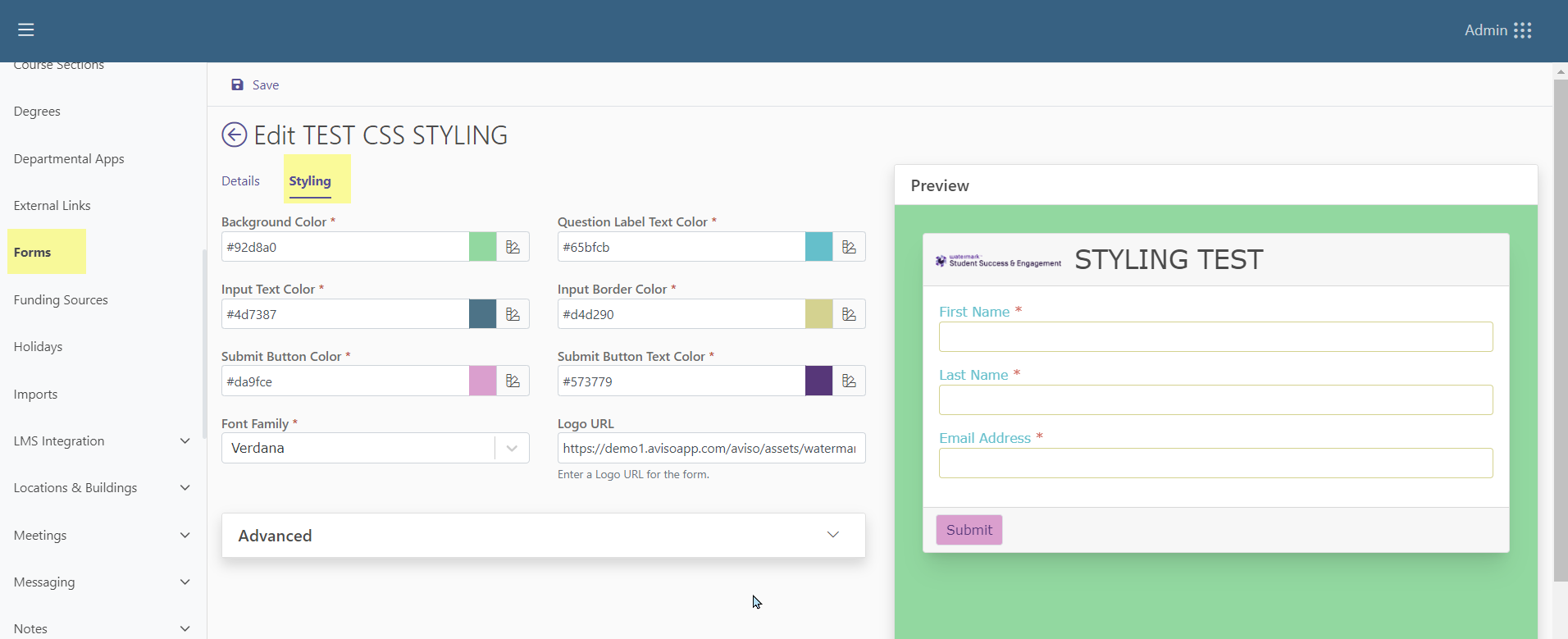Select the Styling tab
Screen dimensions: 1568x639
tap(310, 181)
